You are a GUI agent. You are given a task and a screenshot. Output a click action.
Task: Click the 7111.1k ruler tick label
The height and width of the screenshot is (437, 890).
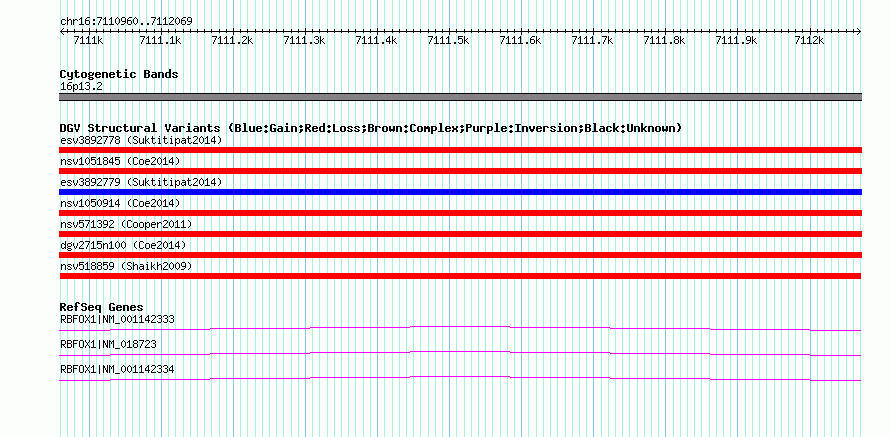pos(160,40)
